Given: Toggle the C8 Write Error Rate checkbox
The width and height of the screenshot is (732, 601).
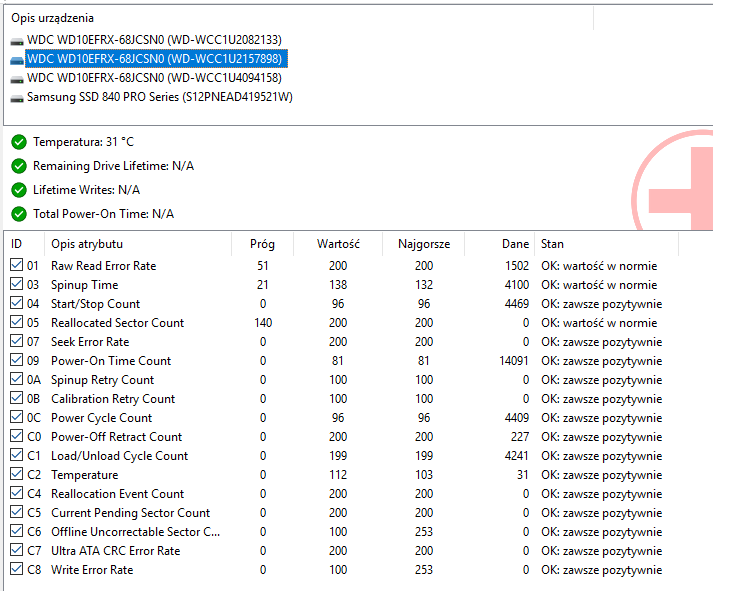Looking at the screenshot, I should pos(16,569).
